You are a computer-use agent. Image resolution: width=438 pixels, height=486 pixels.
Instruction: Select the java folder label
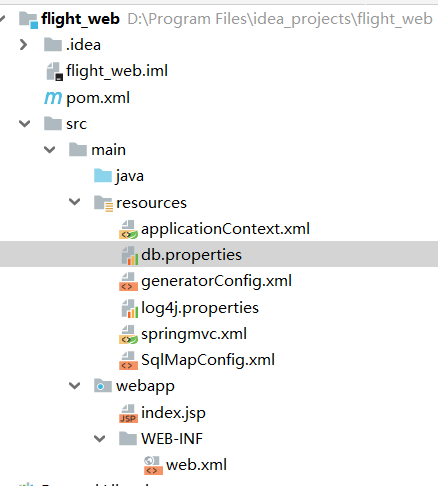pos(130,176)
